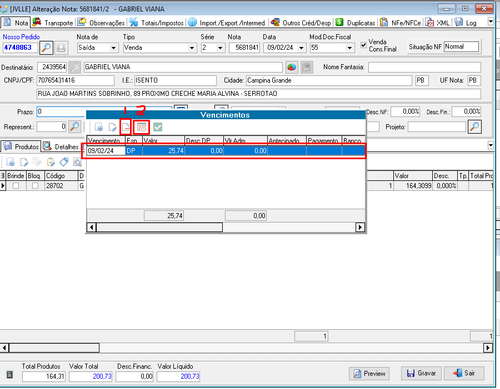Open Destinatário lookup icon next to 2439564
The width and height of the screenshot is (500, 389).
coord(75,68)
